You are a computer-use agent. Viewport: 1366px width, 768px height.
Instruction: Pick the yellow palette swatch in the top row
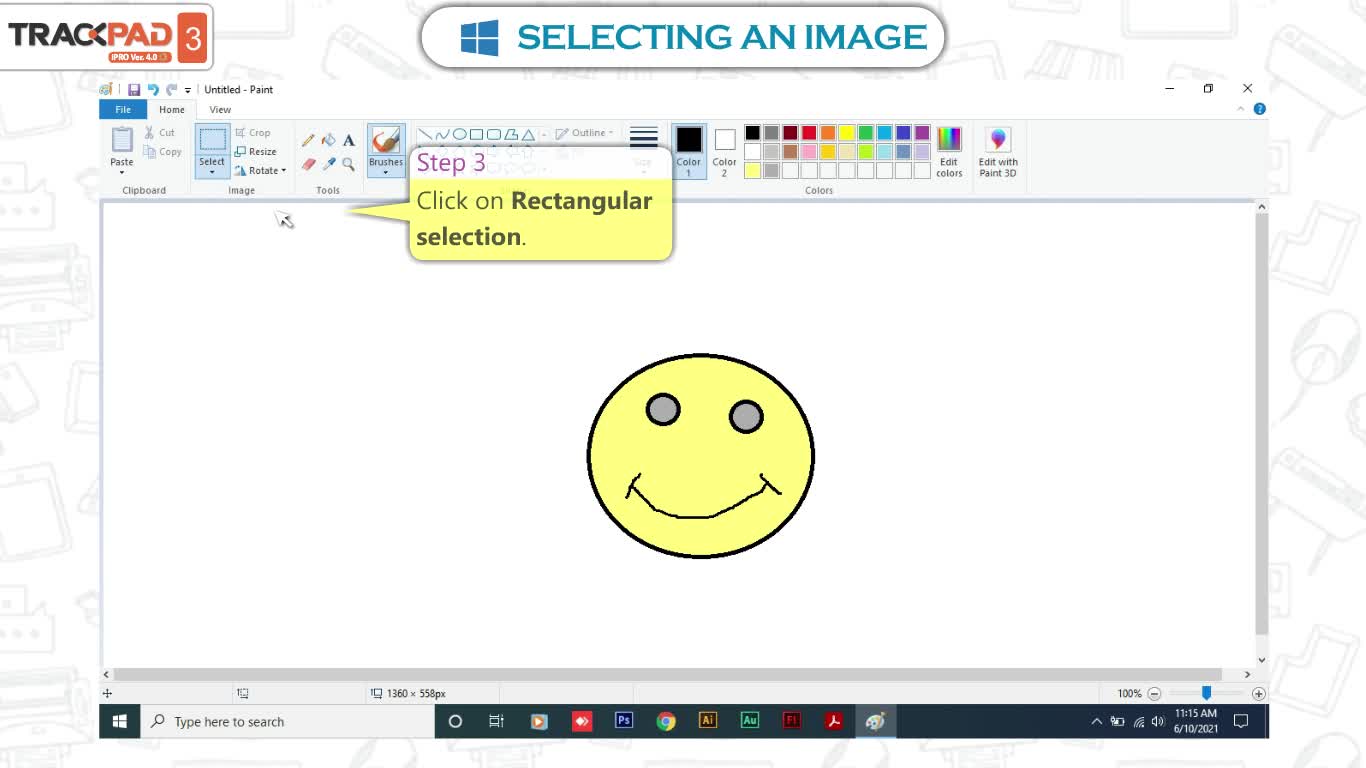(x=847, y=133)
